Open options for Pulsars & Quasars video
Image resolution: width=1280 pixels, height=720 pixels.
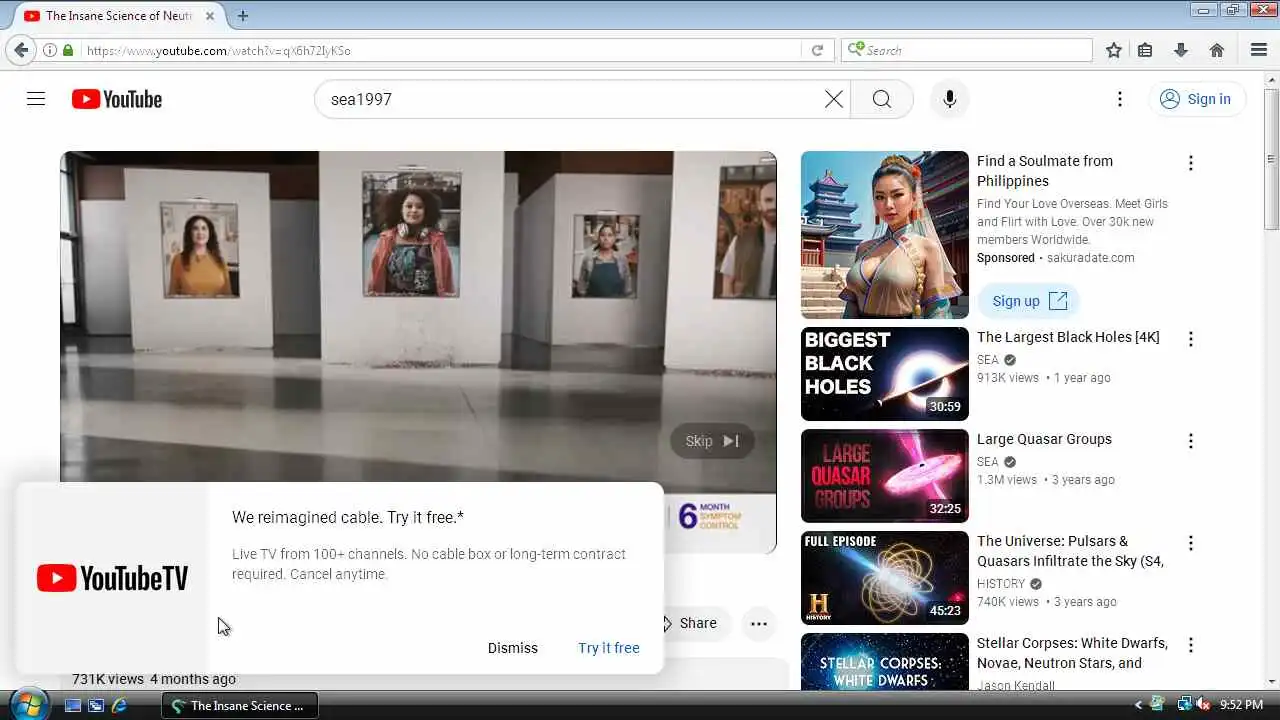1190,543
